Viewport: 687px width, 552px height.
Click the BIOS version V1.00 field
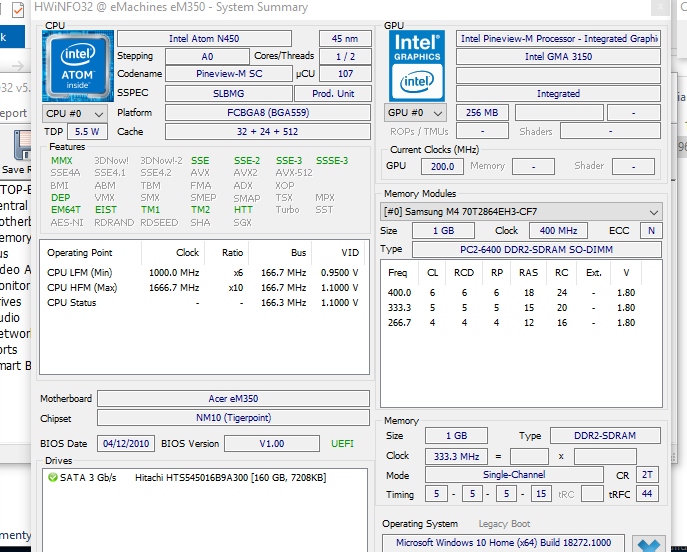[x=272, y=443]
